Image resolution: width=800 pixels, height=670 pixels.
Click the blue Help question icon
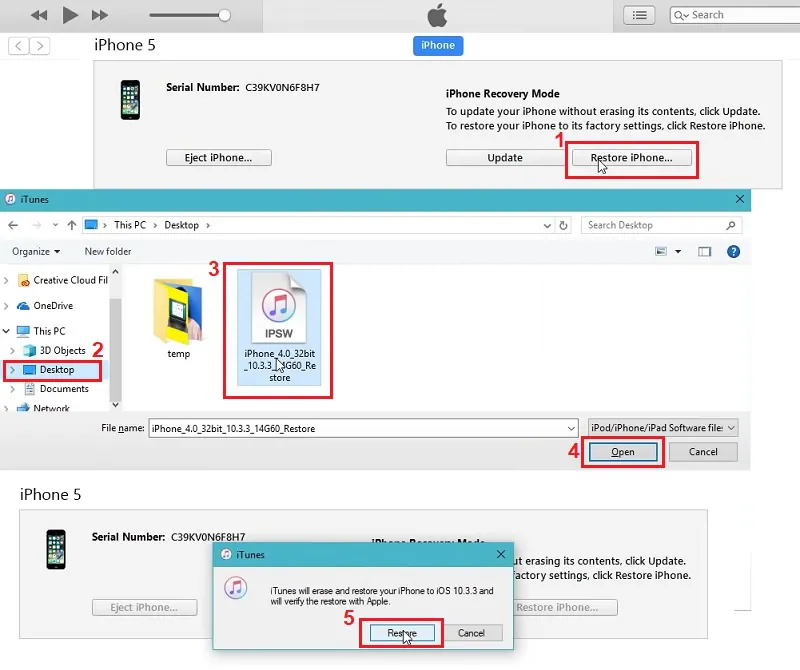(x=733, y=252)
